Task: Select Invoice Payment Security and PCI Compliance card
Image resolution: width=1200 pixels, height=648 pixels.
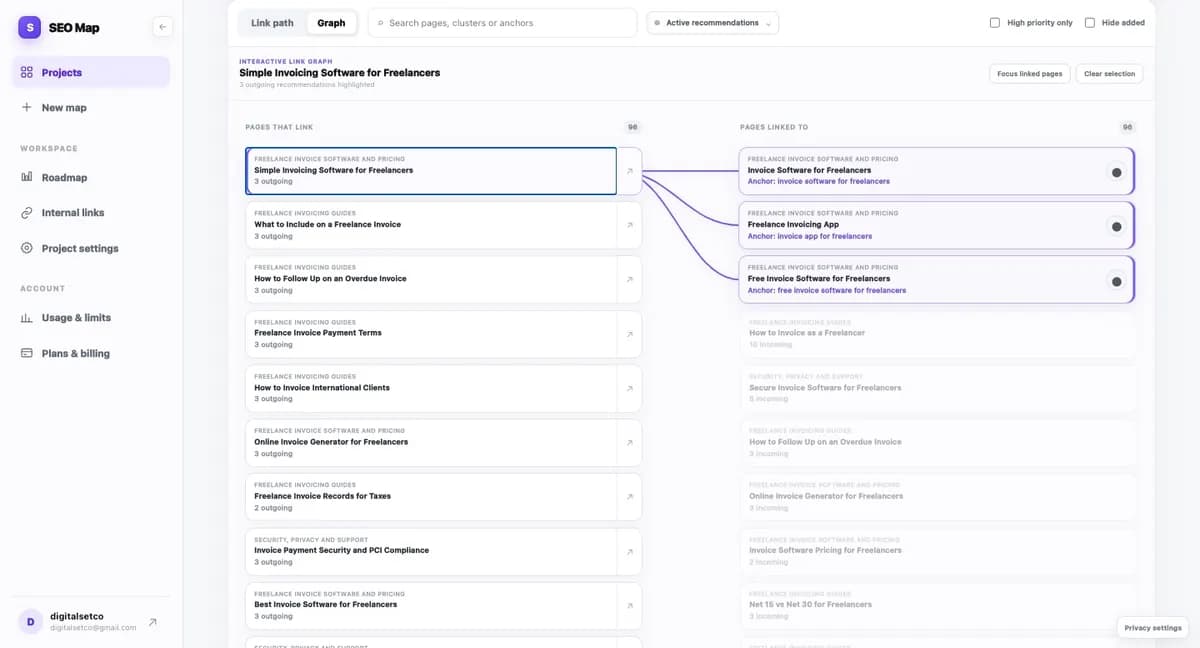Action: tap(431, 551)
